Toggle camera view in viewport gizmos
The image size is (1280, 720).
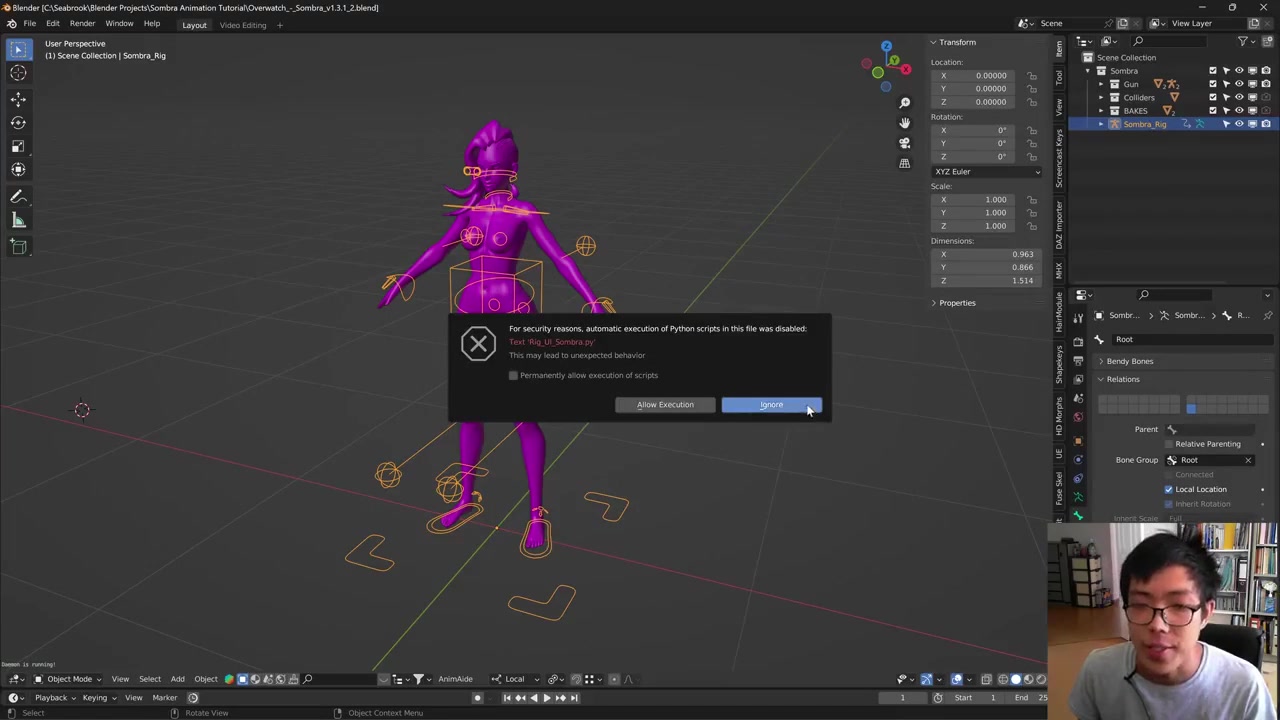tap(904, 143)
